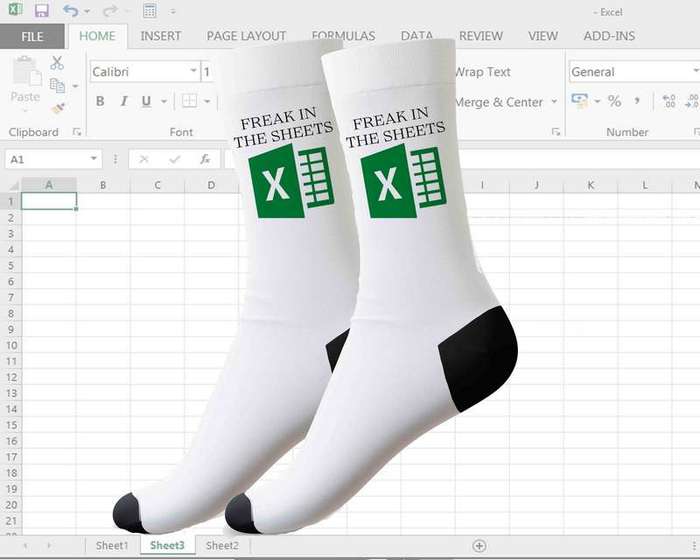
Task: Switch to the Sheet2 tab
Action: (222, 545)
